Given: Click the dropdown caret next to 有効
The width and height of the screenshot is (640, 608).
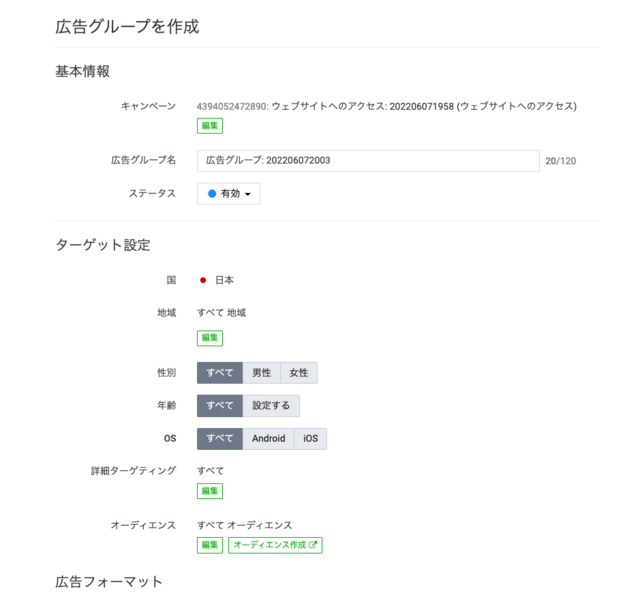Looking at the screenshot, I should [248, 194].
